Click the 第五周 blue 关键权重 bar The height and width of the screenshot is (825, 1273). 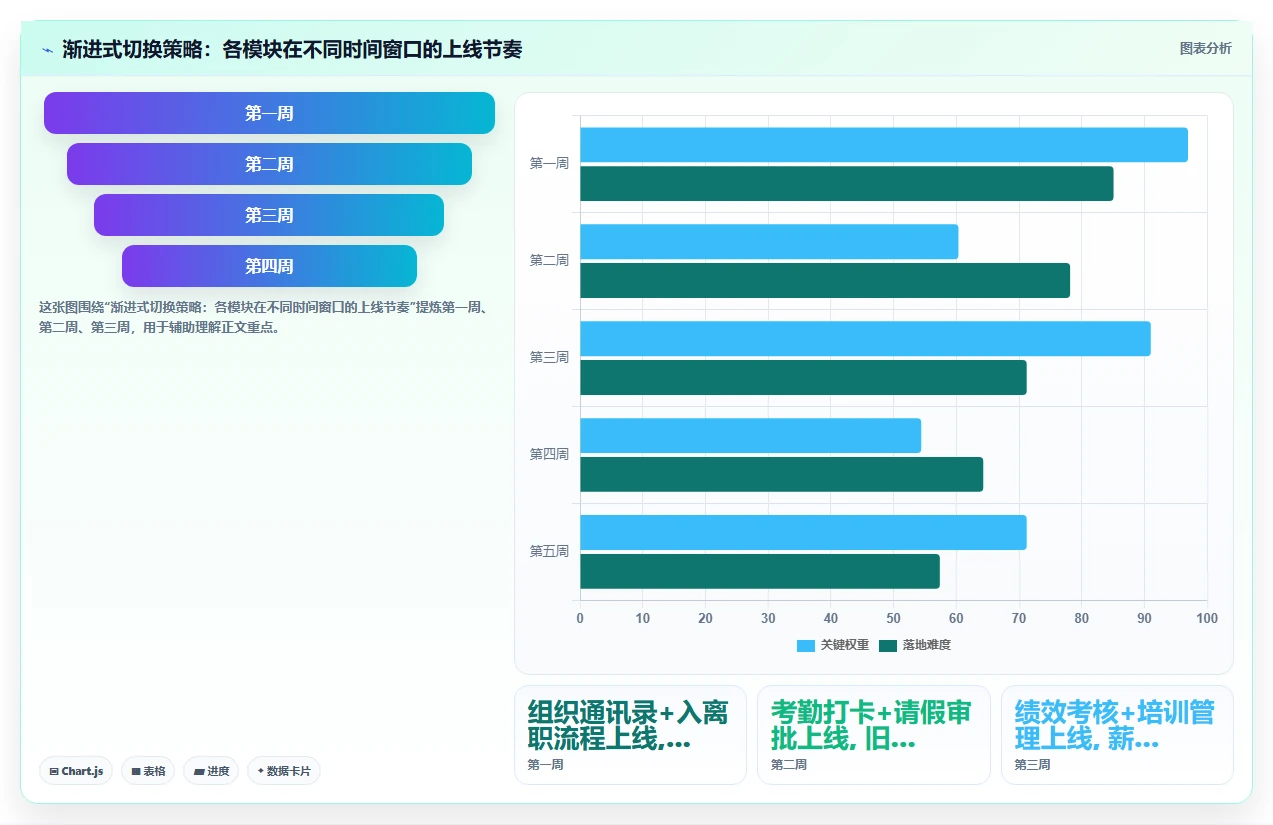coord(803,533)
